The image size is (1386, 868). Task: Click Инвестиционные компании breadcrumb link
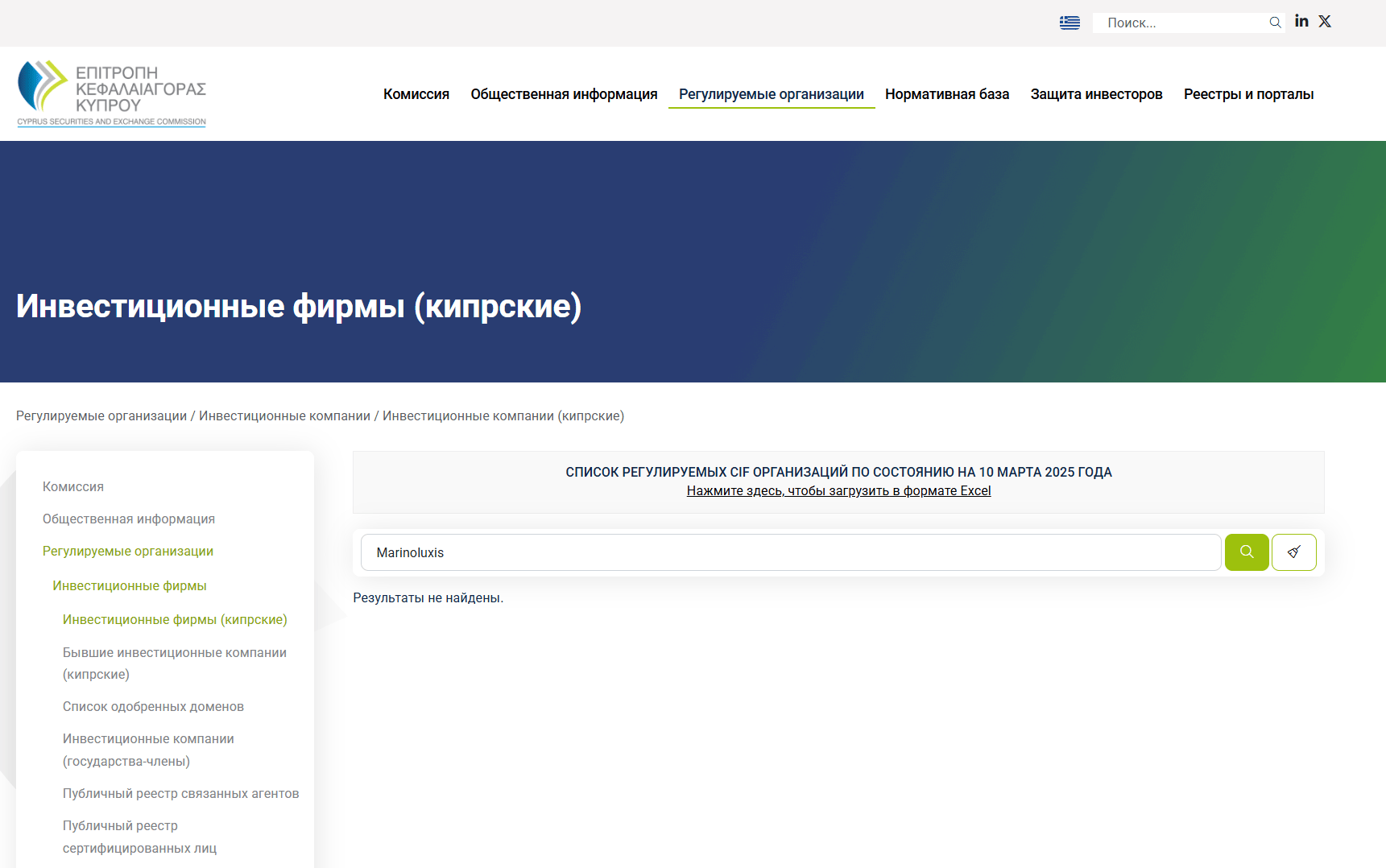[x=284, y=415]
